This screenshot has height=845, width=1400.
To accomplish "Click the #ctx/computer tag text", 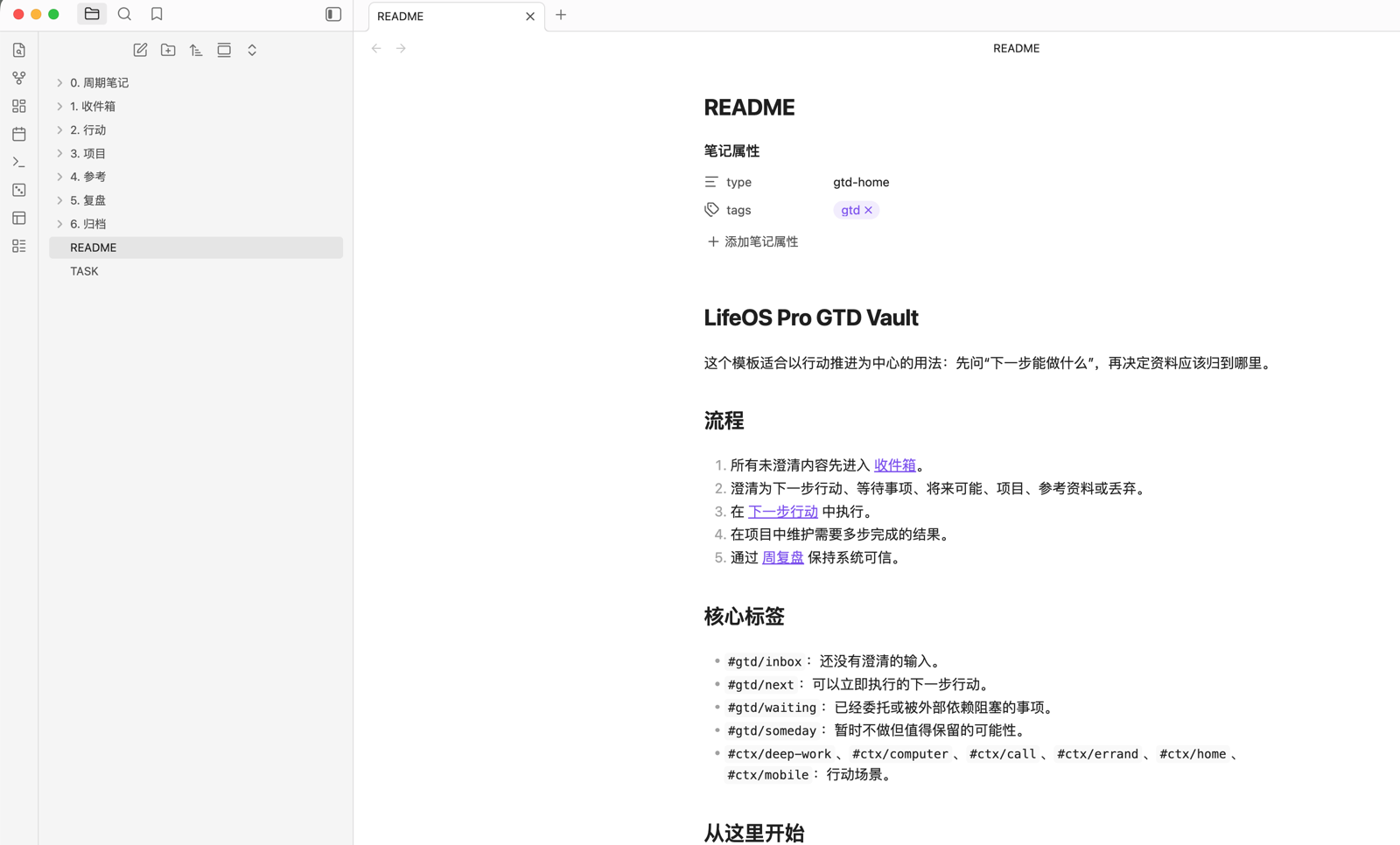I will pos(900,753).
